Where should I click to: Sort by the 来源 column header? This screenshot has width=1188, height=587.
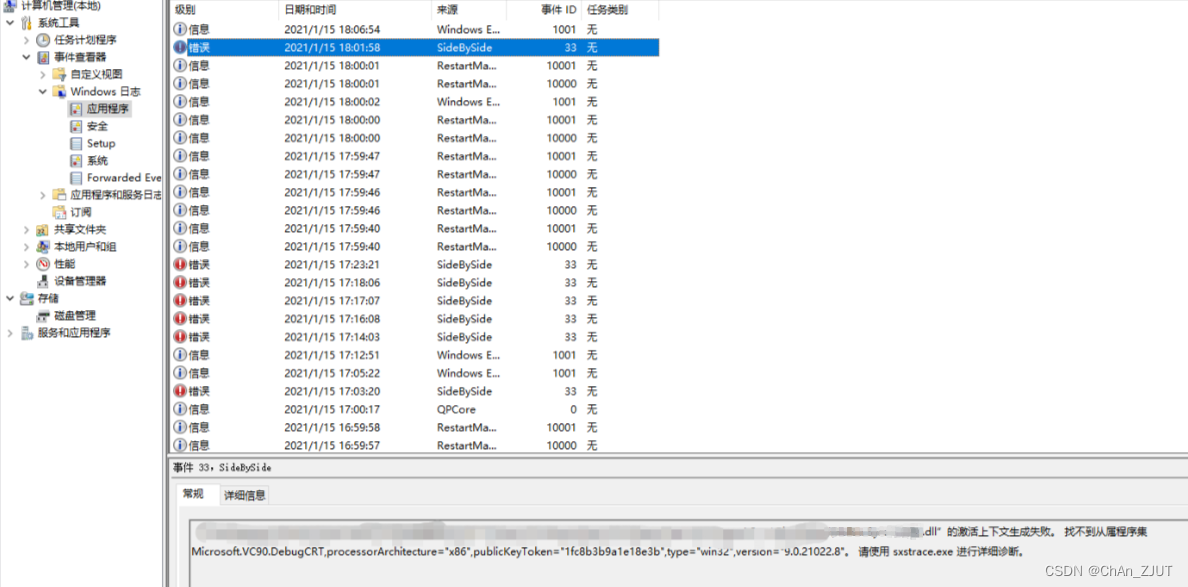click(469, 10)
